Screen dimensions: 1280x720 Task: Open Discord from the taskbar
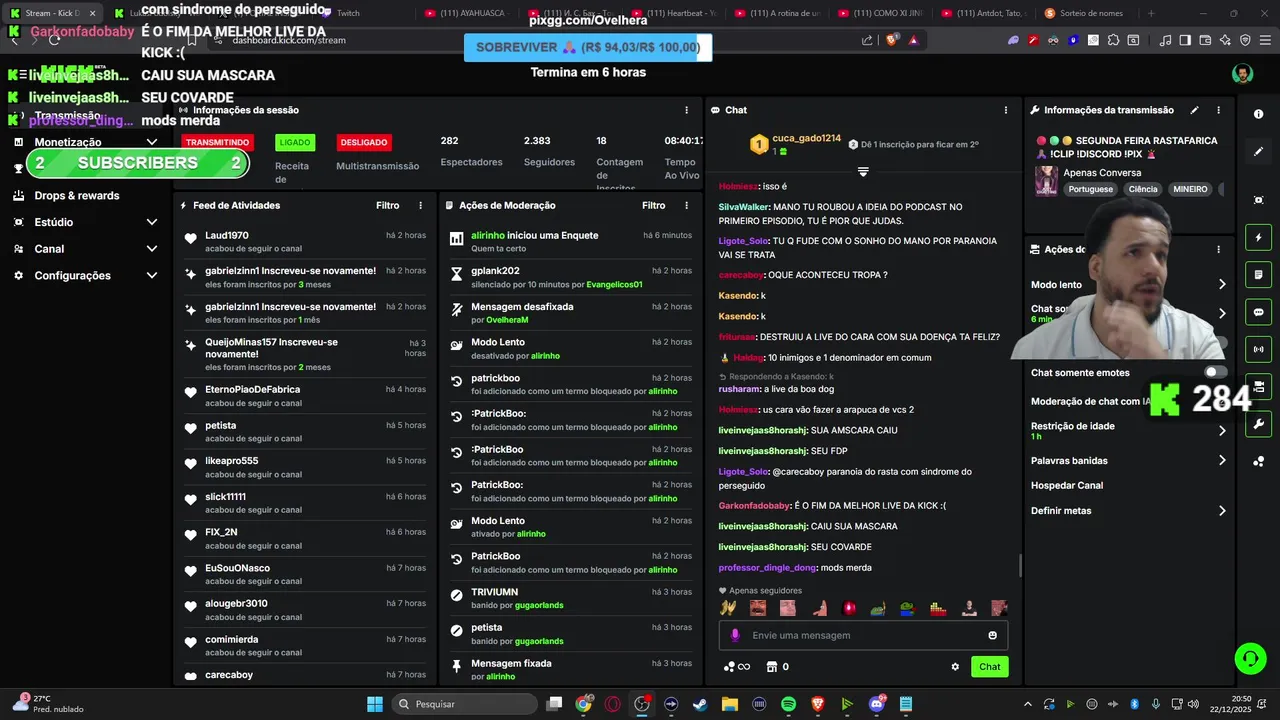877,704
